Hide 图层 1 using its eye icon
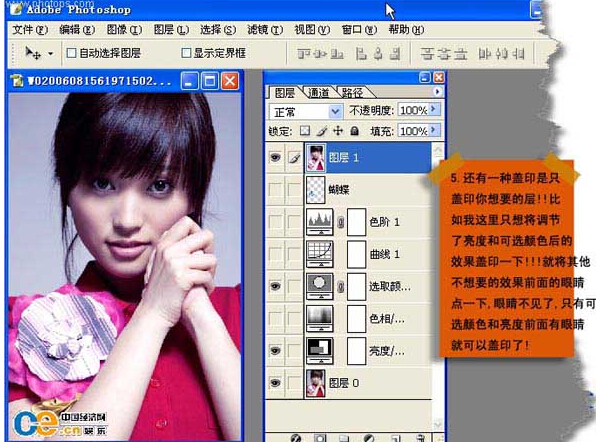Viewport: 596px width, 442px height. (x=275, y=157)
